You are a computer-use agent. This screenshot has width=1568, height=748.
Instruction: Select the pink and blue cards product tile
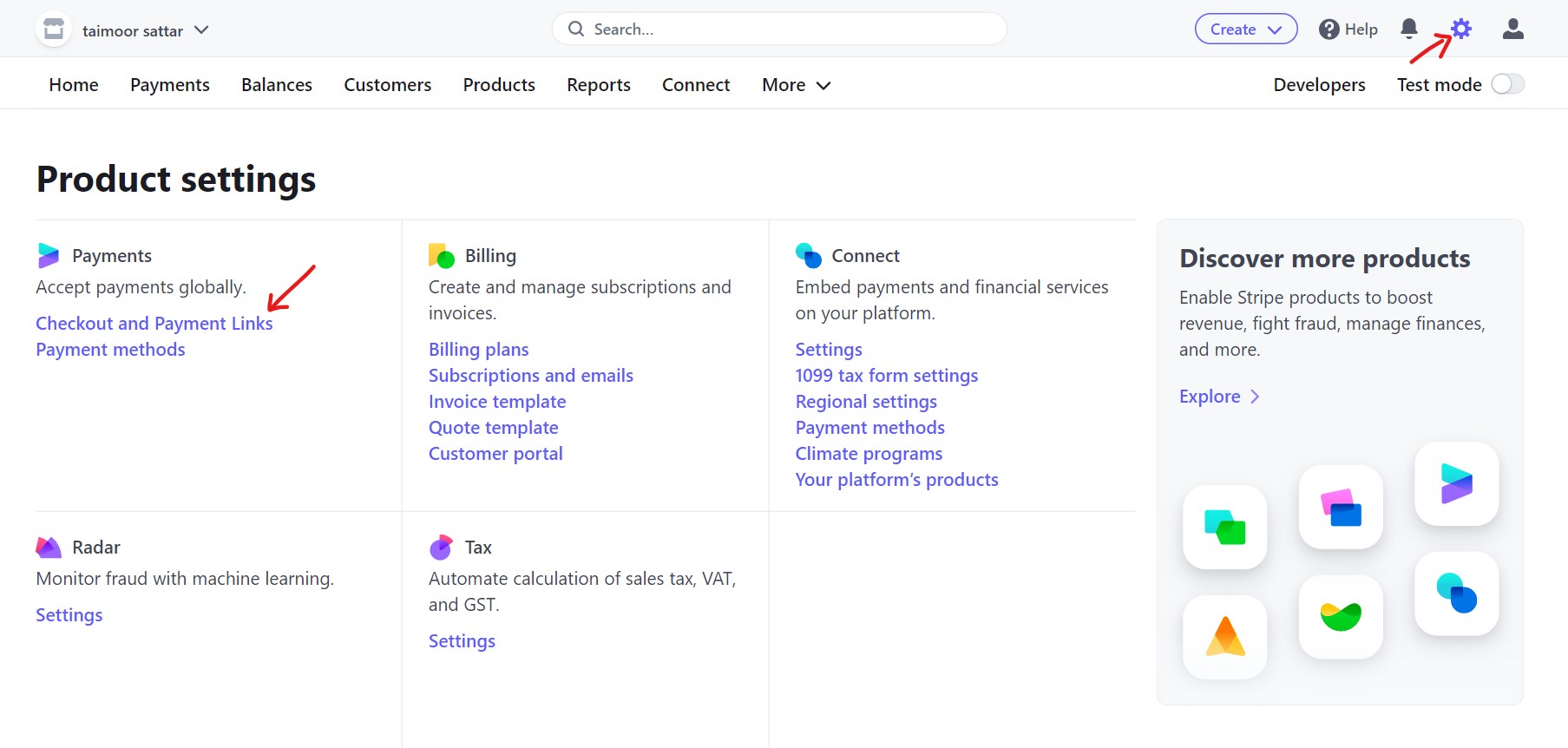click(x=1341, y=507)
